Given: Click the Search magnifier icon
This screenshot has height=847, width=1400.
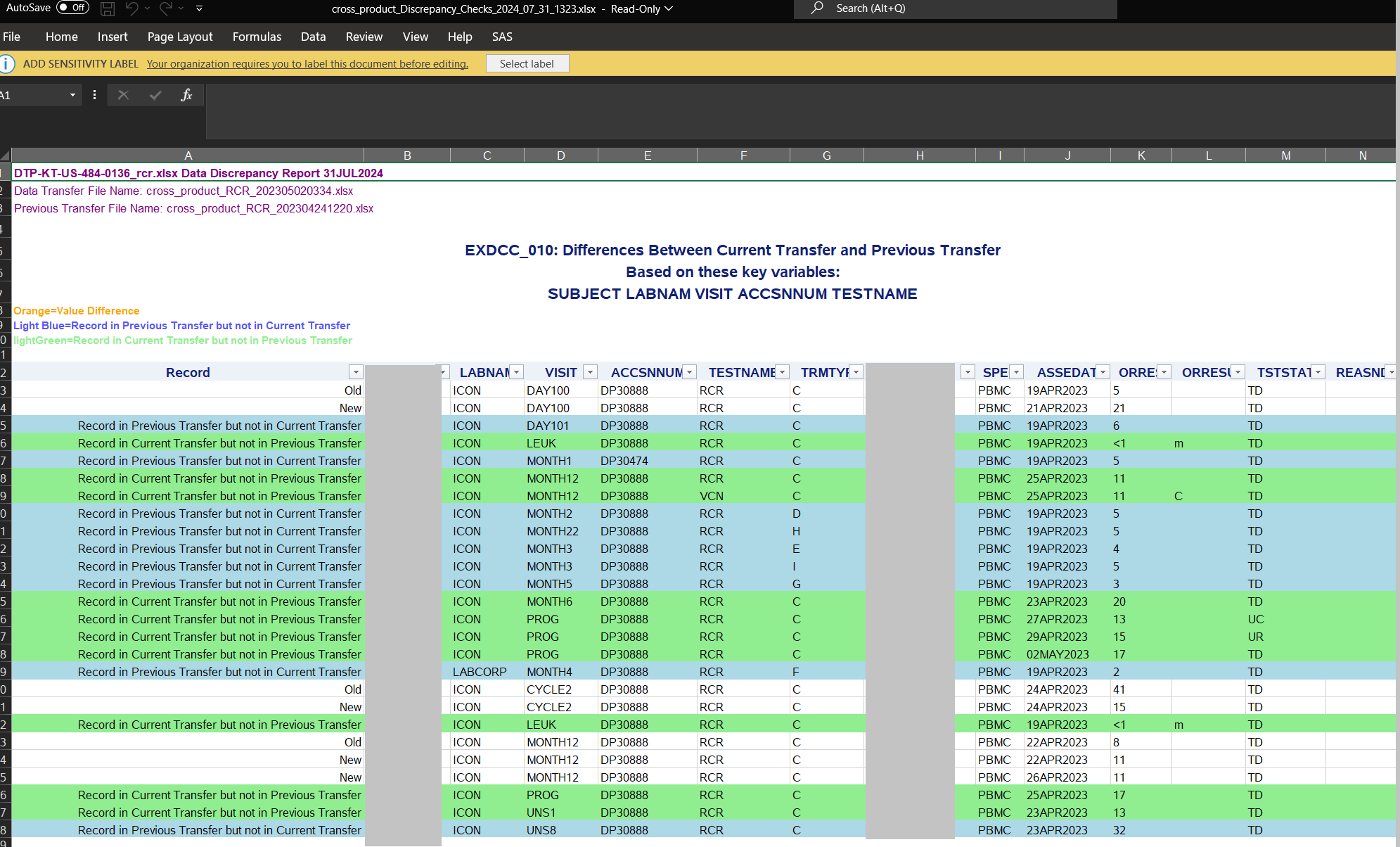Looking at the screenshot, I should click(x=816, y=8).
